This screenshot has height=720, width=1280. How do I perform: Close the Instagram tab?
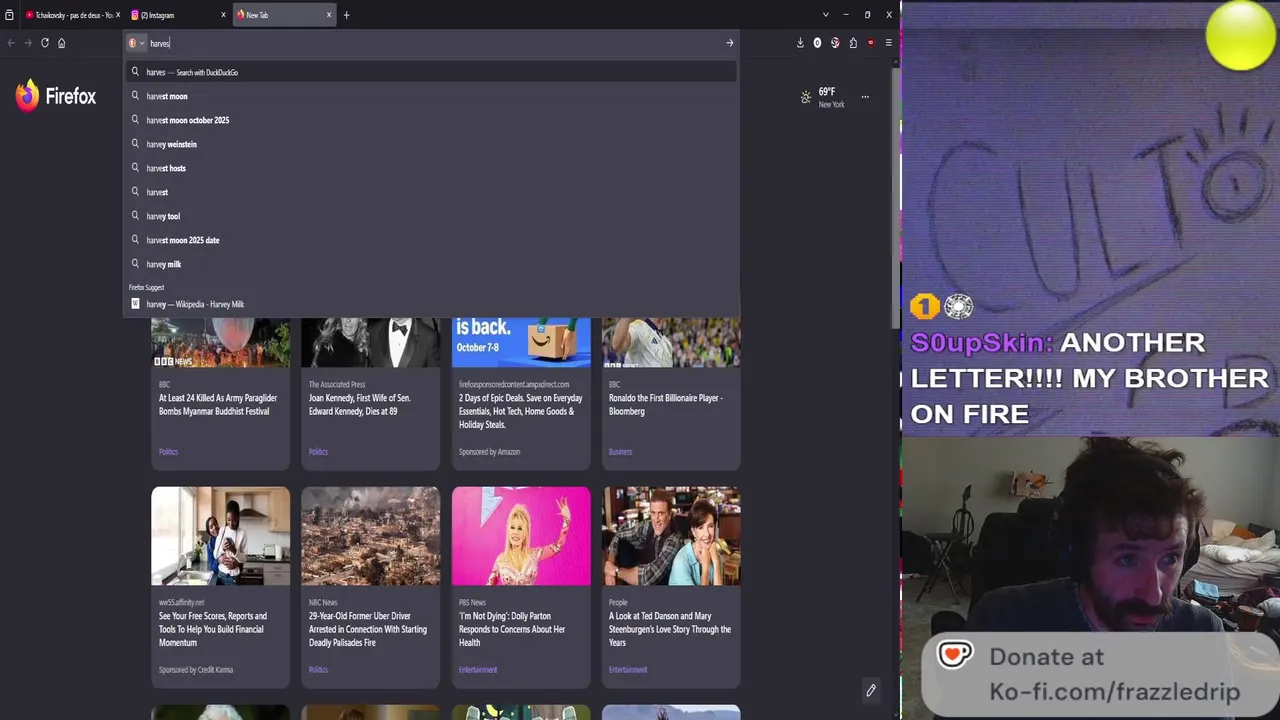pos(223,15)
